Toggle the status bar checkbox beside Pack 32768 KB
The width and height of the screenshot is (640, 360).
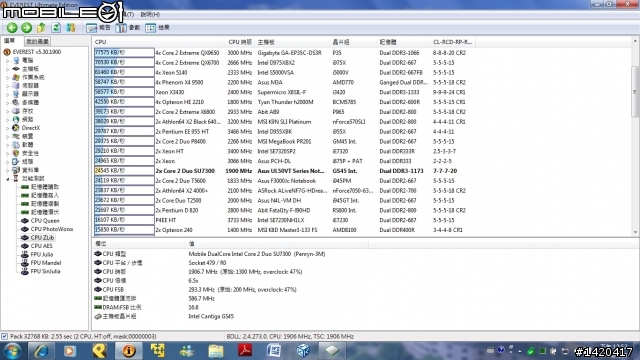tap(4, 336)
